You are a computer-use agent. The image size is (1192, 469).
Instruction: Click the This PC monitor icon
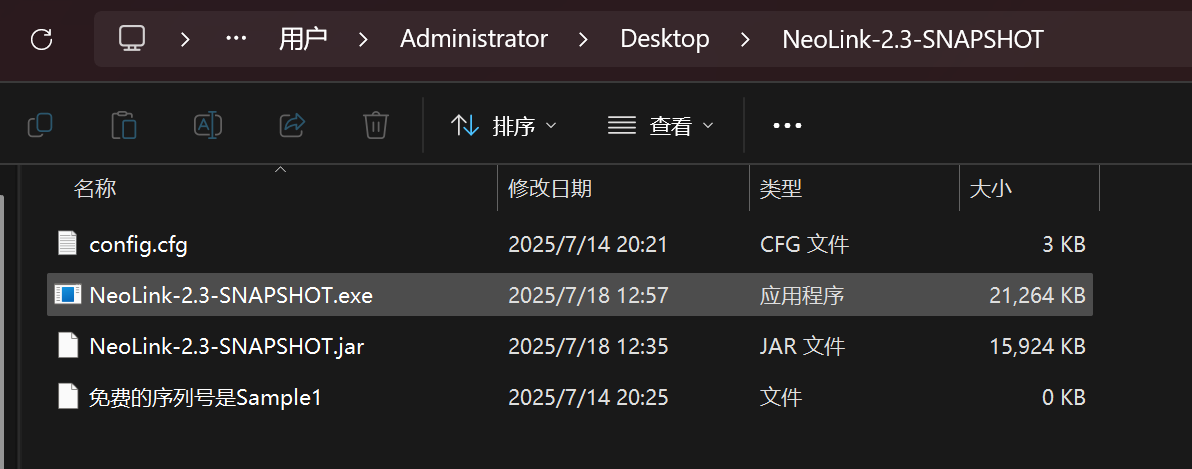132,39
